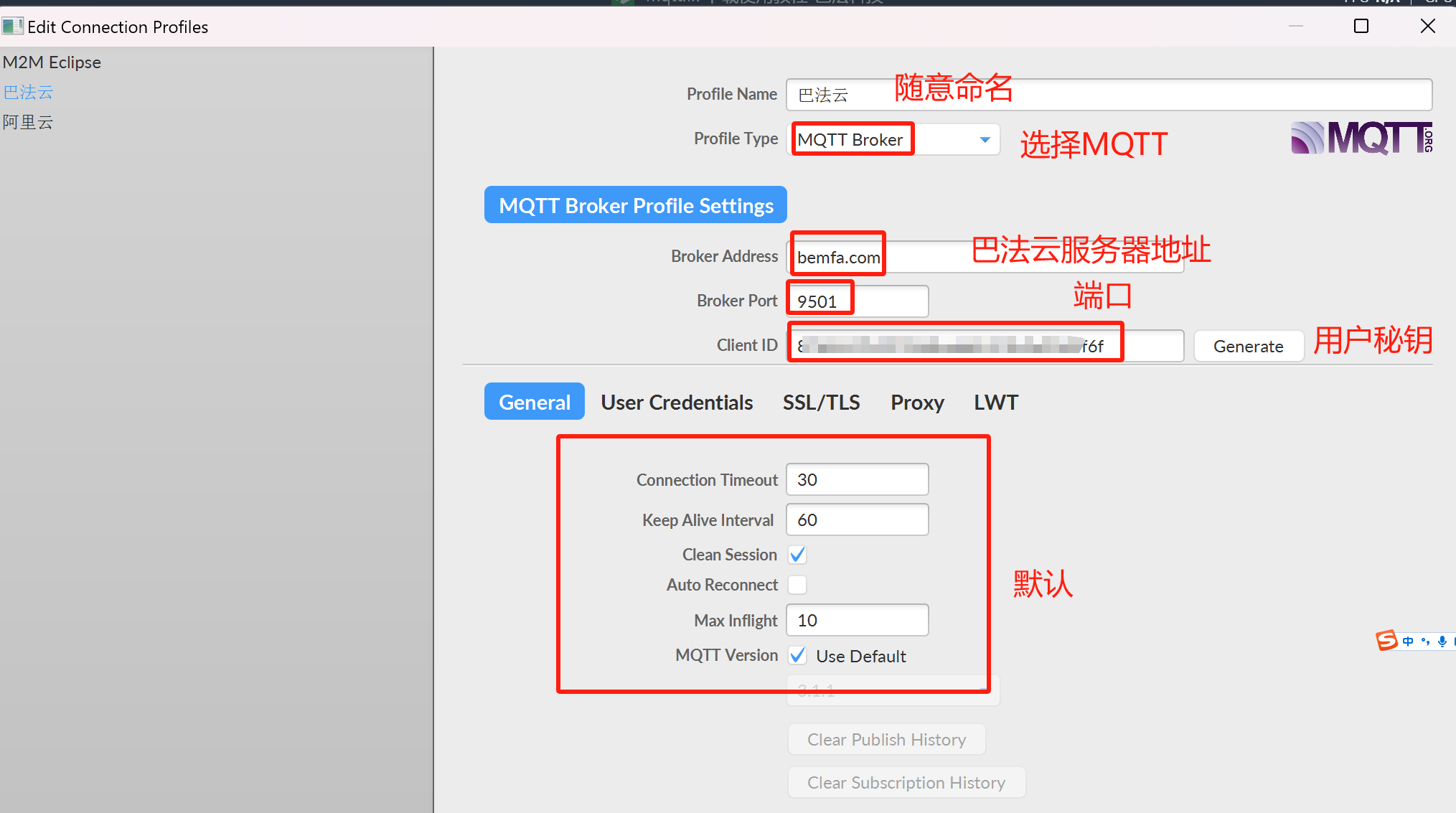
Task: Click the app icon in title bar
Action: point(12,27)
